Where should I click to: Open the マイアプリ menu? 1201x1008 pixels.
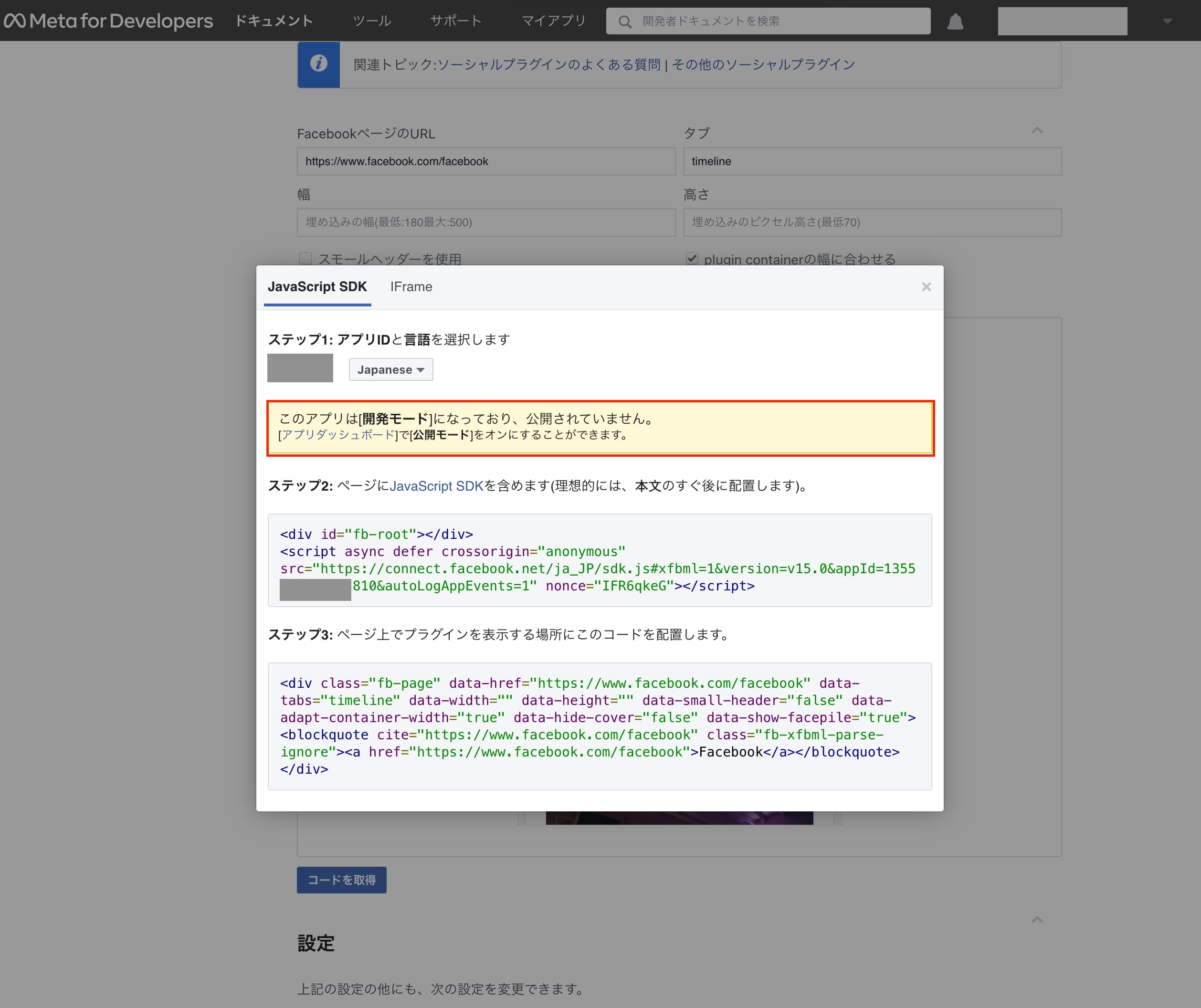554,21
